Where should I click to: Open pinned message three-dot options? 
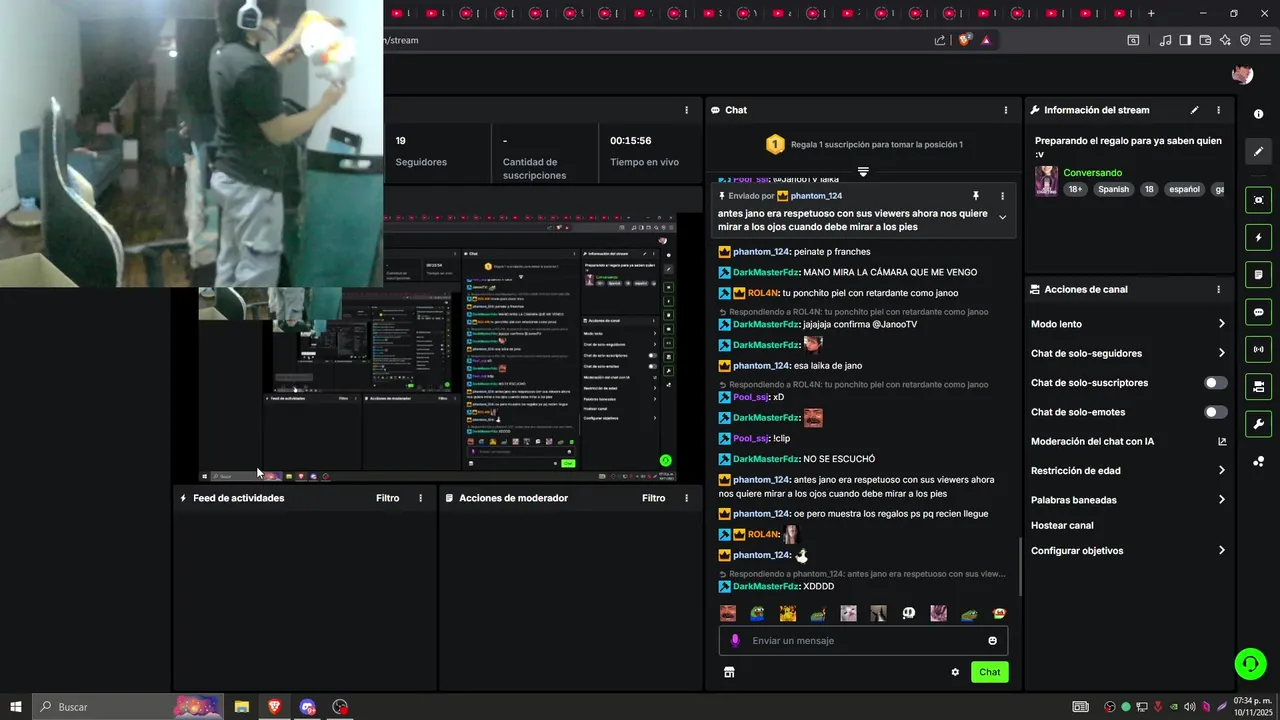pyautogui.click(x=1002, y=196)
